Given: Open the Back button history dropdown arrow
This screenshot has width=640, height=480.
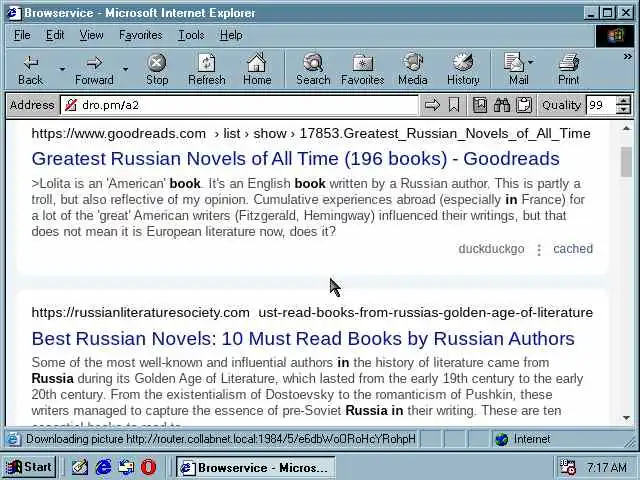Looking at the screenshot, I should tap(62, 69).
